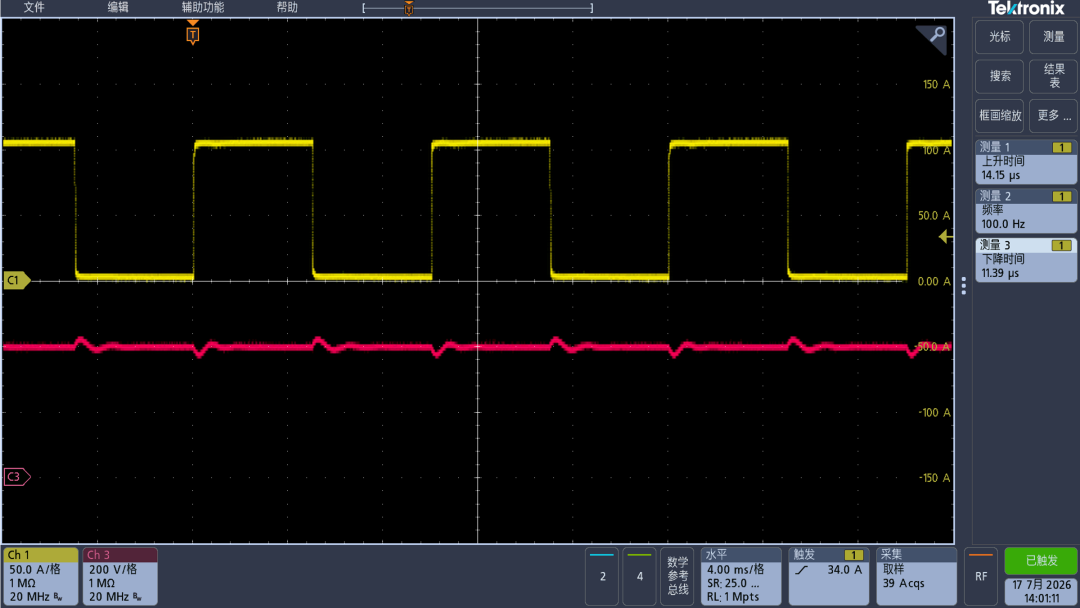The width and height of the screenshot is (1080, 608).
Task: Turn on channel 4 button
Action: click(x=639, y=576)
